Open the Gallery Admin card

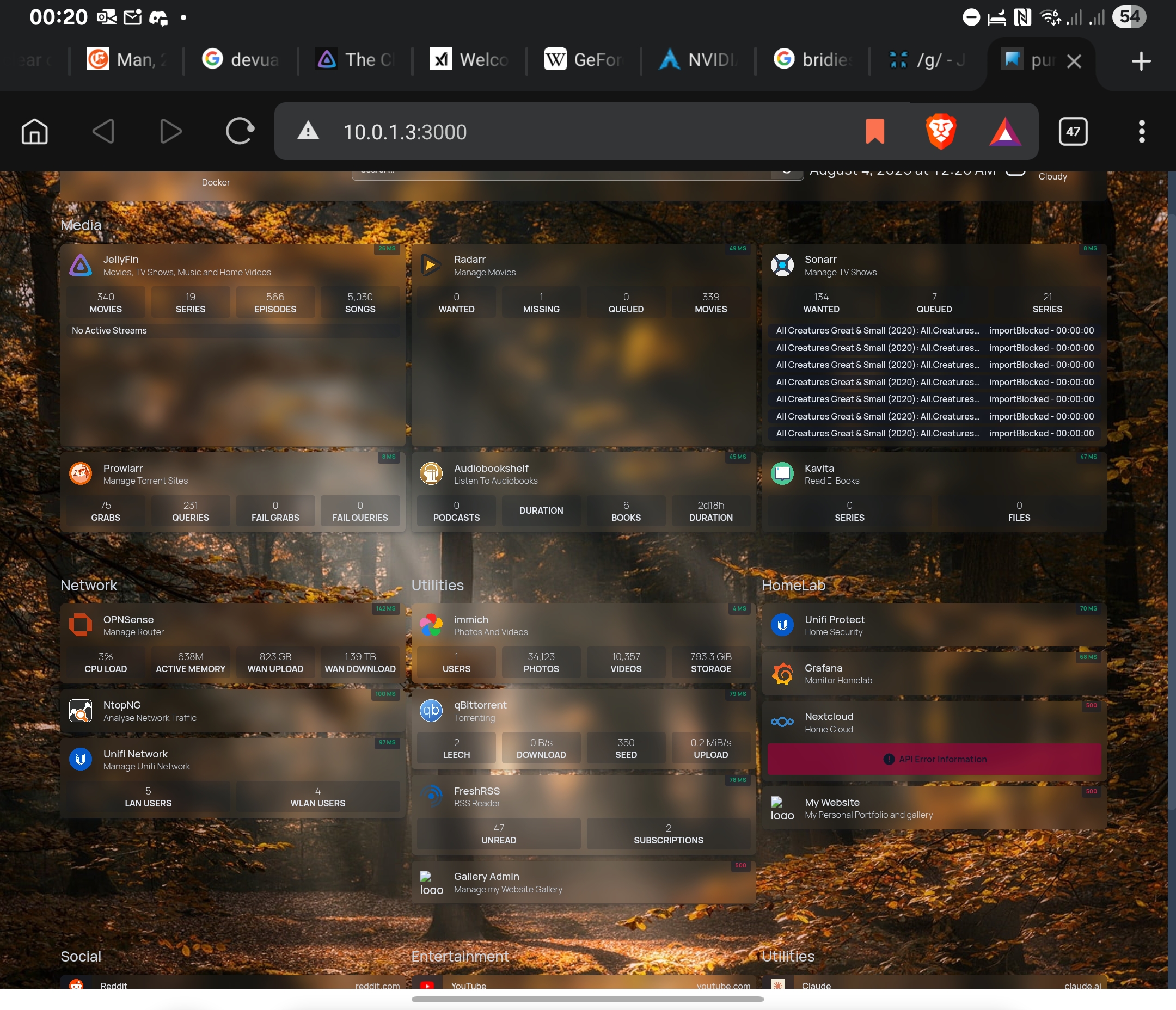pyautogui.click(x=584, y=882)
